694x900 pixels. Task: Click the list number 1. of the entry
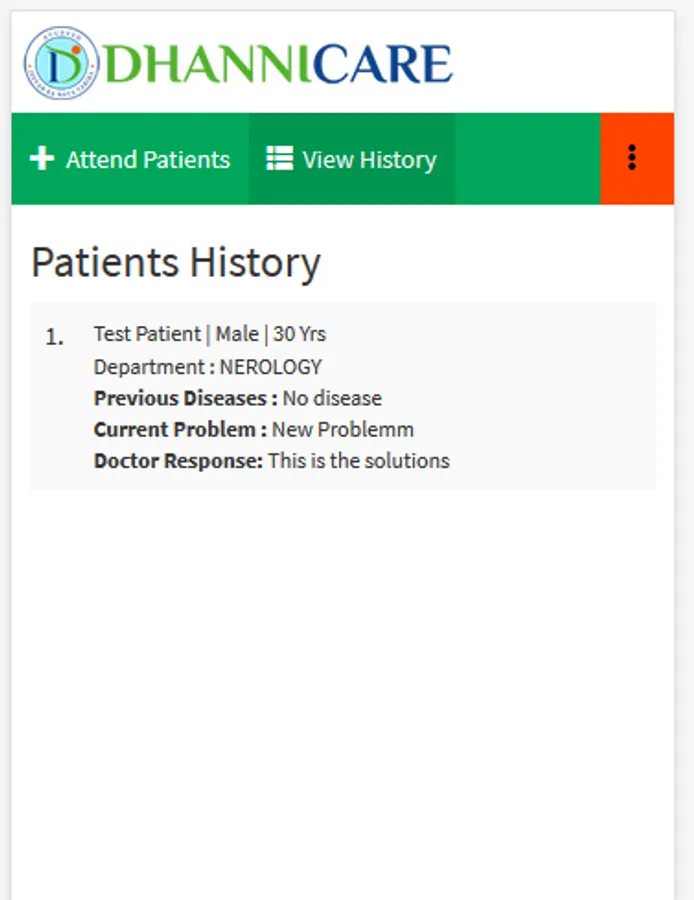pyautogui.click(x=54, y=337)
